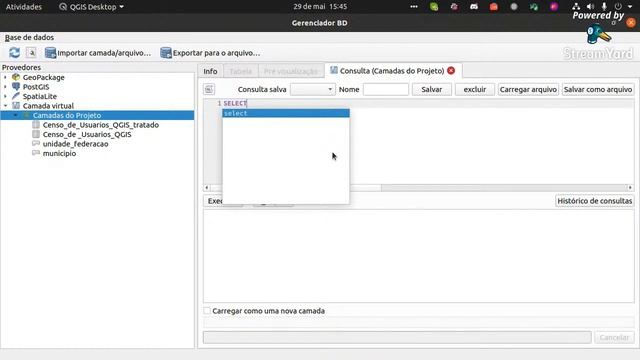640x360 pixels.
Task: Select SpatiaLite feather icon in tree
Action: (x=16, y=96)
